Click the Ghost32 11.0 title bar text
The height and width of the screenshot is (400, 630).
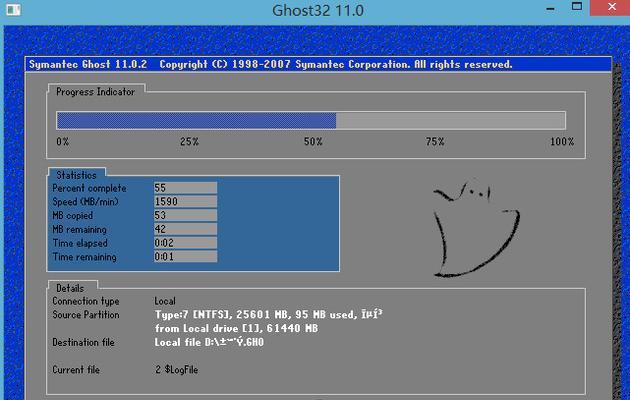click(x=318, y=10)
